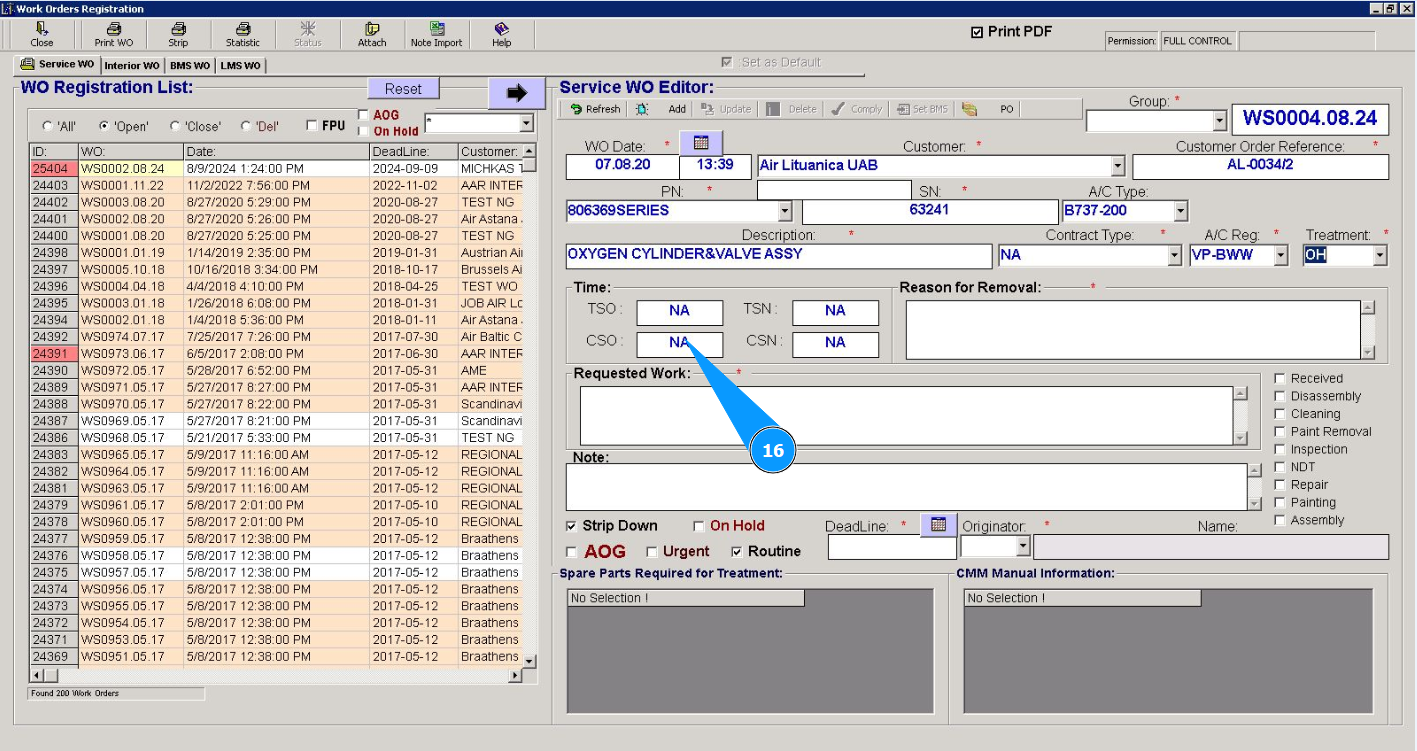Enable the Urgent checkbox

click(x=652, y=552)
